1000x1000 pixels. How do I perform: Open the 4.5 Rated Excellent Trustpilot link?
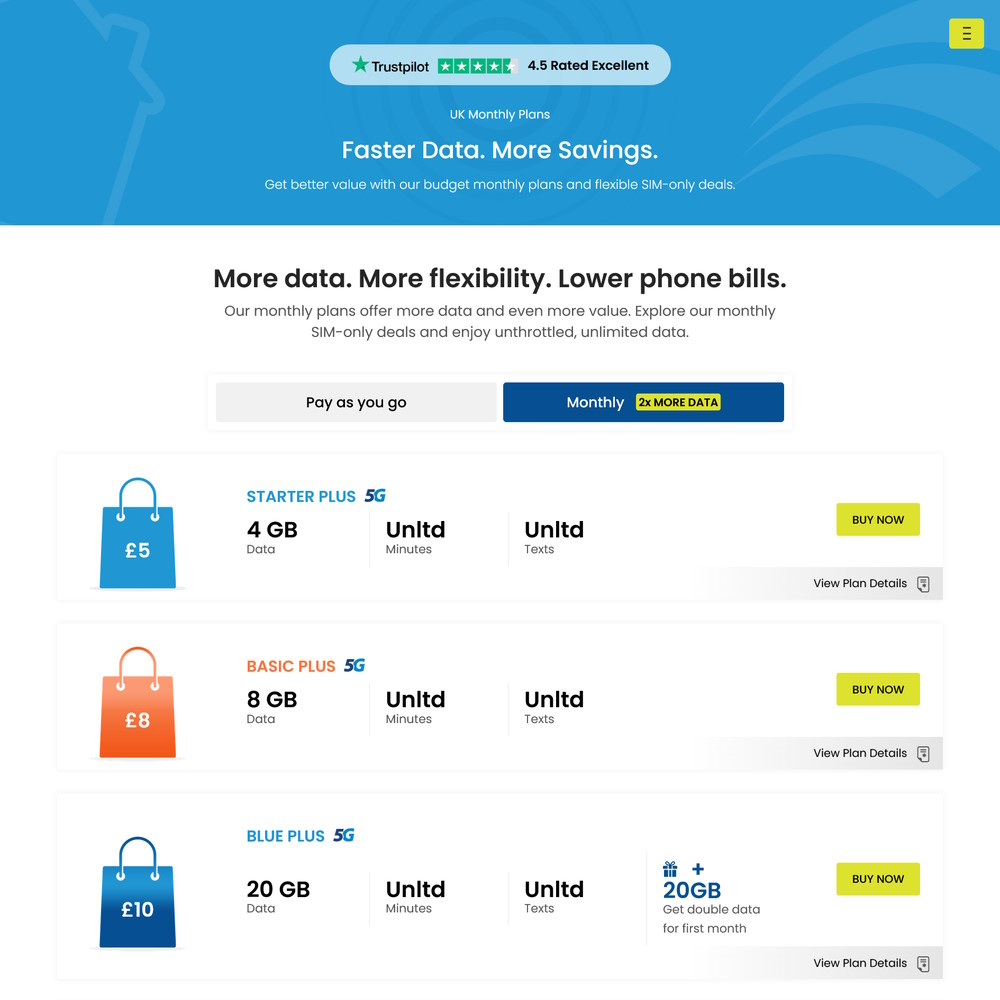pyautogui.click(x=589, y=64)
